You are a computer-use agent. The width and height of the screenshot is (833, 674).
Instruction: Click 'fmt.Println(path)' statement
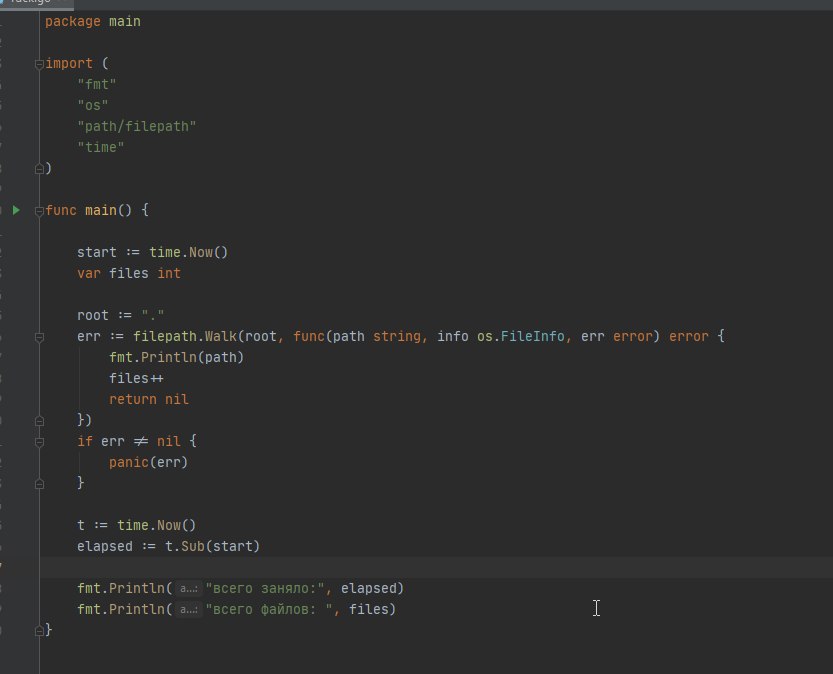pos(176,357)
